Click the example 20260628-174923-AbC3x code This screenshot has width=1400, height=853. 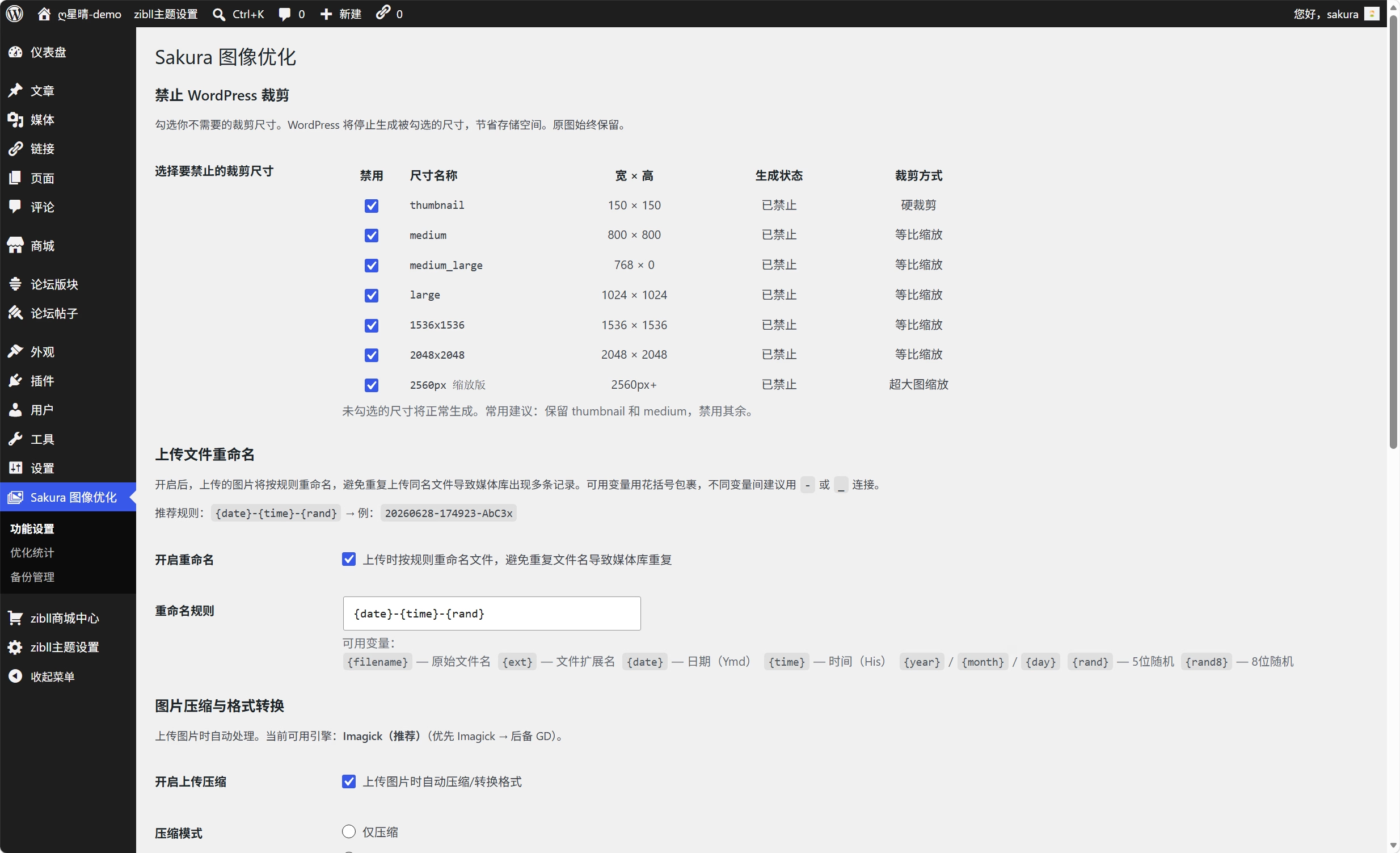[449, 513]
